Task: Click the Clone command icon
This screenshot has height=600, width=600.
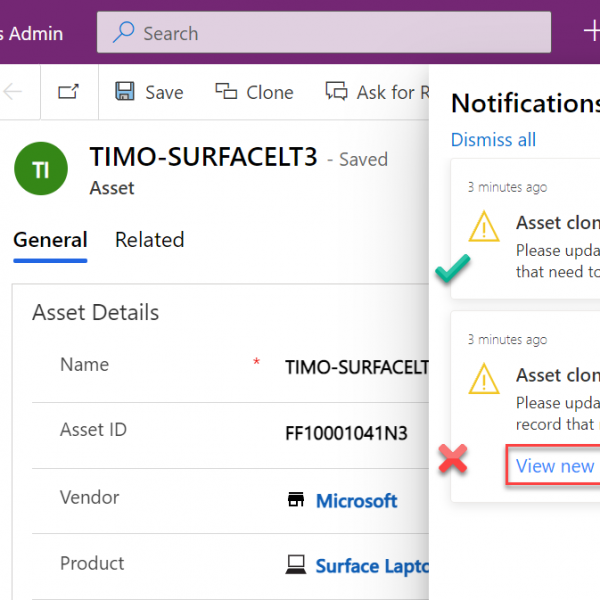Action: 226,91
